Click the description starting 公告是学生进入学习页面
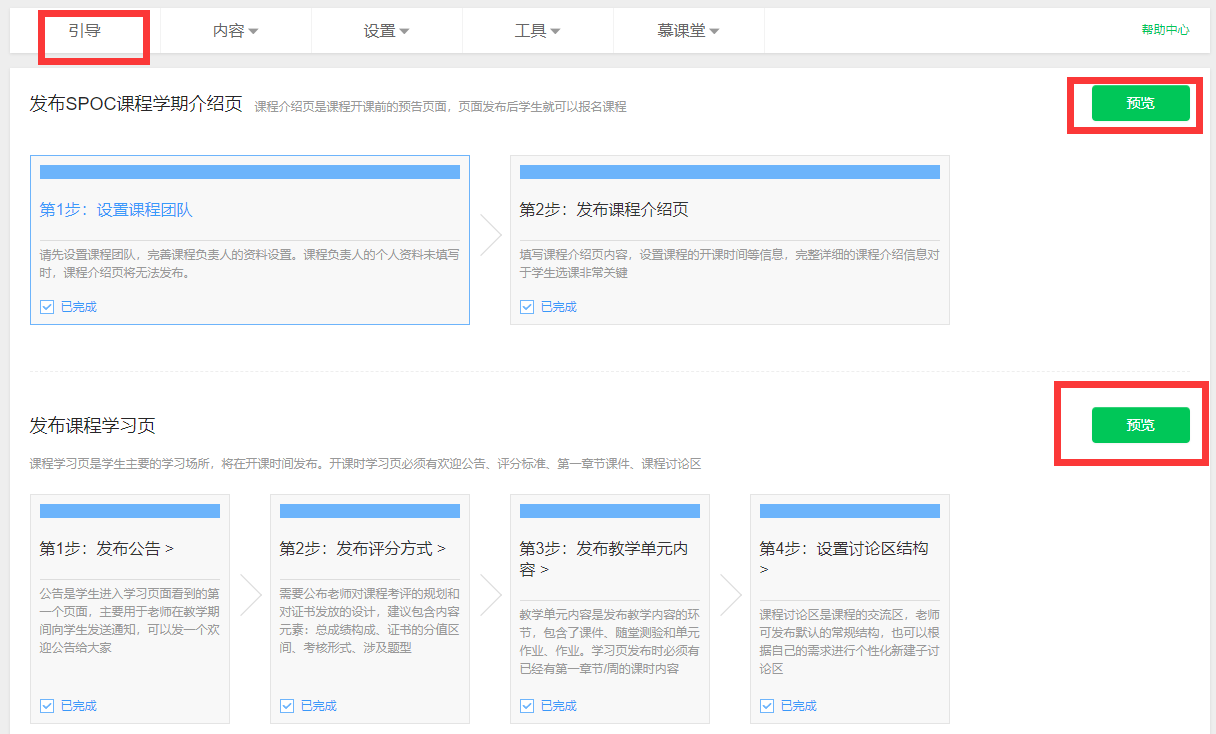Viewport: 1216px width, 734px height. tap(130, 621)
